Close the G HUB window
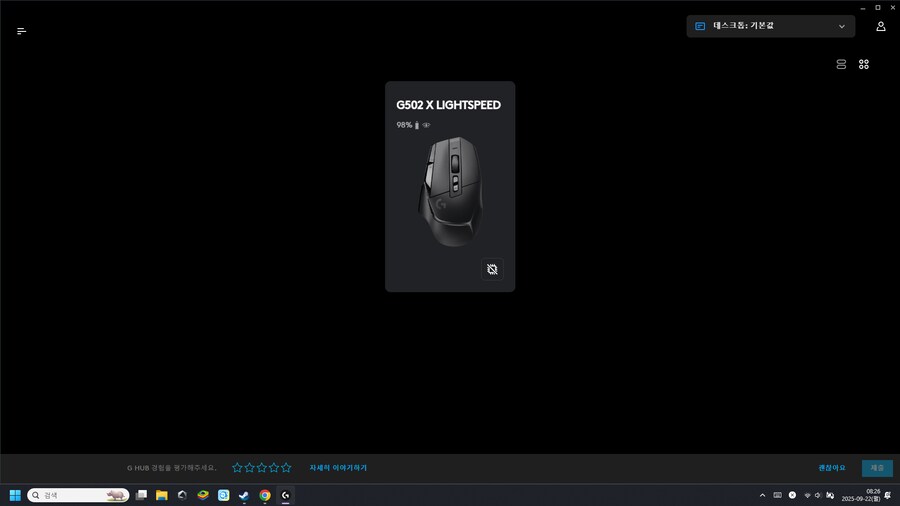The height and width of the screenshot is (506, 900). [x=893, y=7]
